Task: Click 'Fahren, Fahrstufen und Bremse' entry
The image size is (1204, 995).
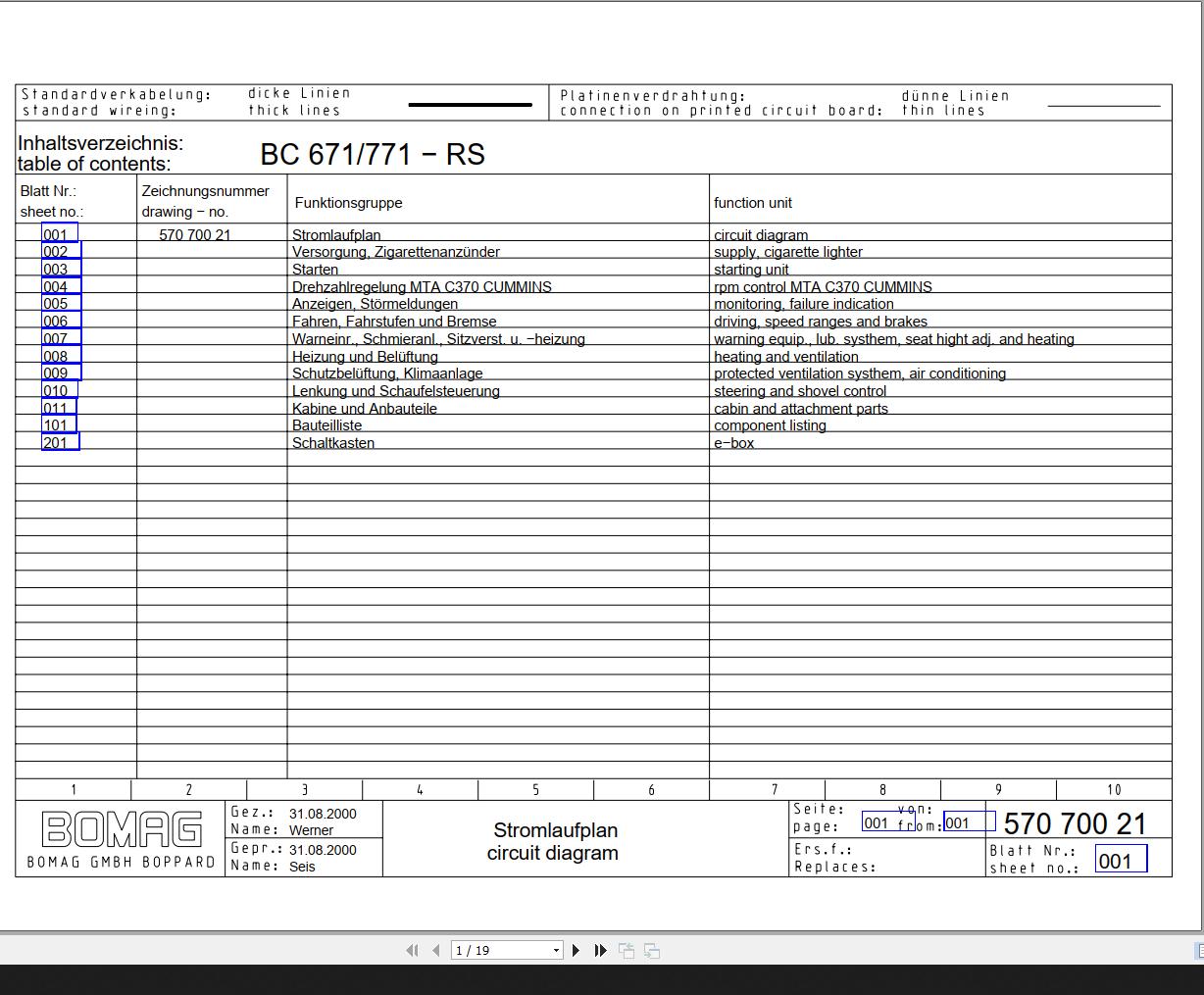Action: click(394, 322)
